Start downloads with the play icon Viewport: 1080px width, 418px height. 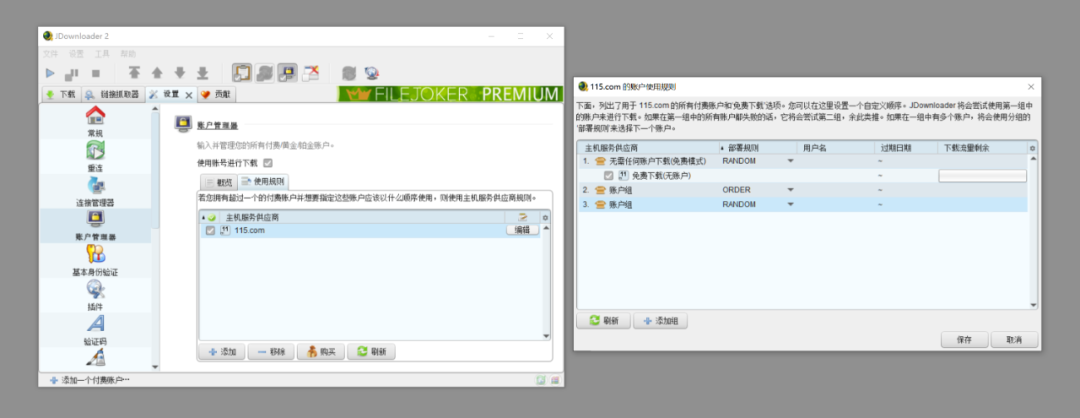(50, 72)
